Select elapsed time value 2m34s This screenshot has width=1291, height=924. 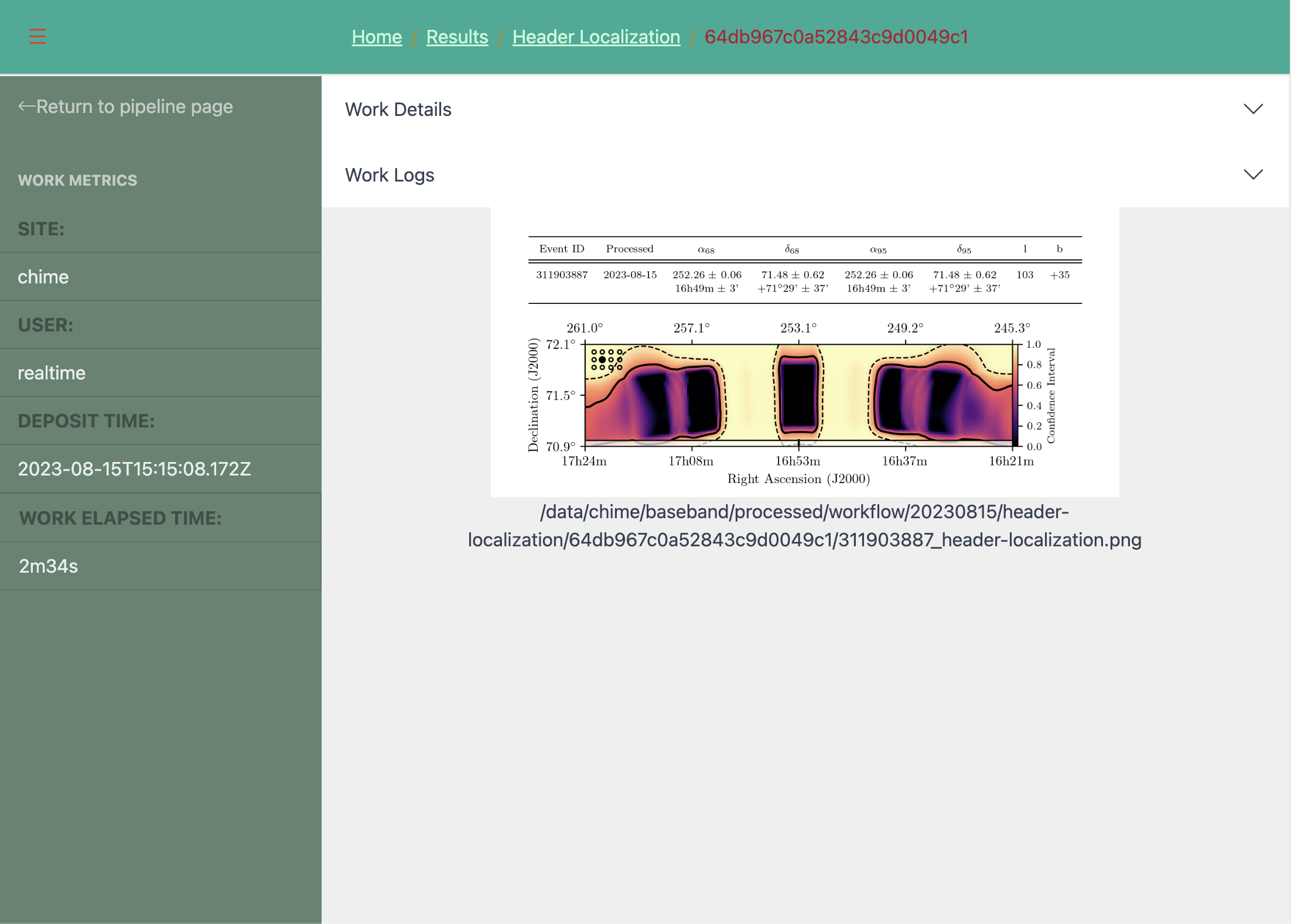[x=48, y=566]
